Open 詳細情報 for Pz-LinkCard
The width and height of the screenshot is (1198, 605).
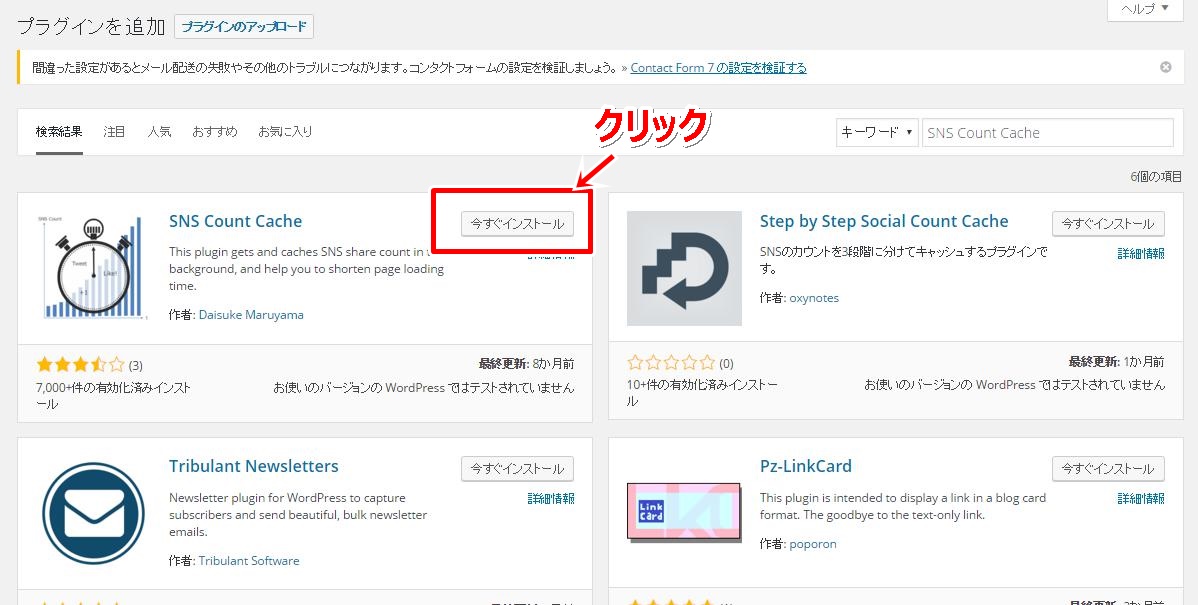1141,498
